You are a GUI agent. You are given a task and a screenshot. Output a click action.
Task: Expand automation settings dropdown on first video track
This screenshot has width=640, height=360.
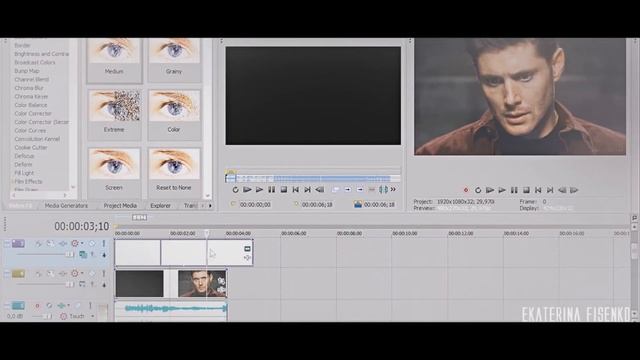[x=82, y=244]
